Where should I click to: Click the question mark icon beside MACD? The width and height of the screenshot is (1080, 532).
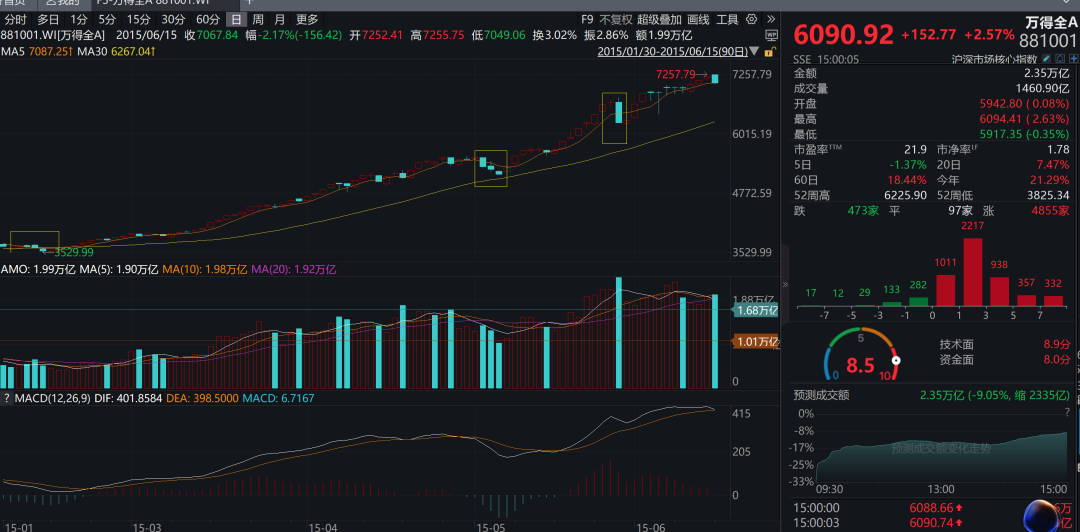coord(5,399)
